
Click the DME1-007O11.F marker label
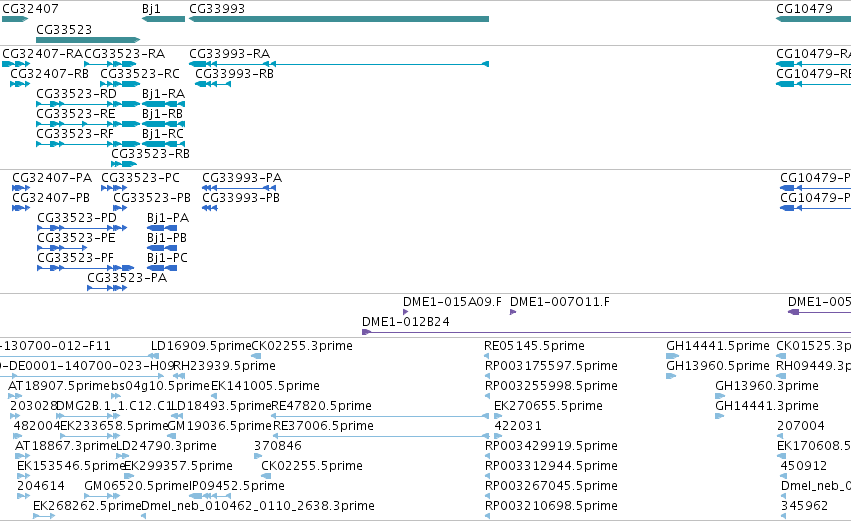click(x=560, y=302)
